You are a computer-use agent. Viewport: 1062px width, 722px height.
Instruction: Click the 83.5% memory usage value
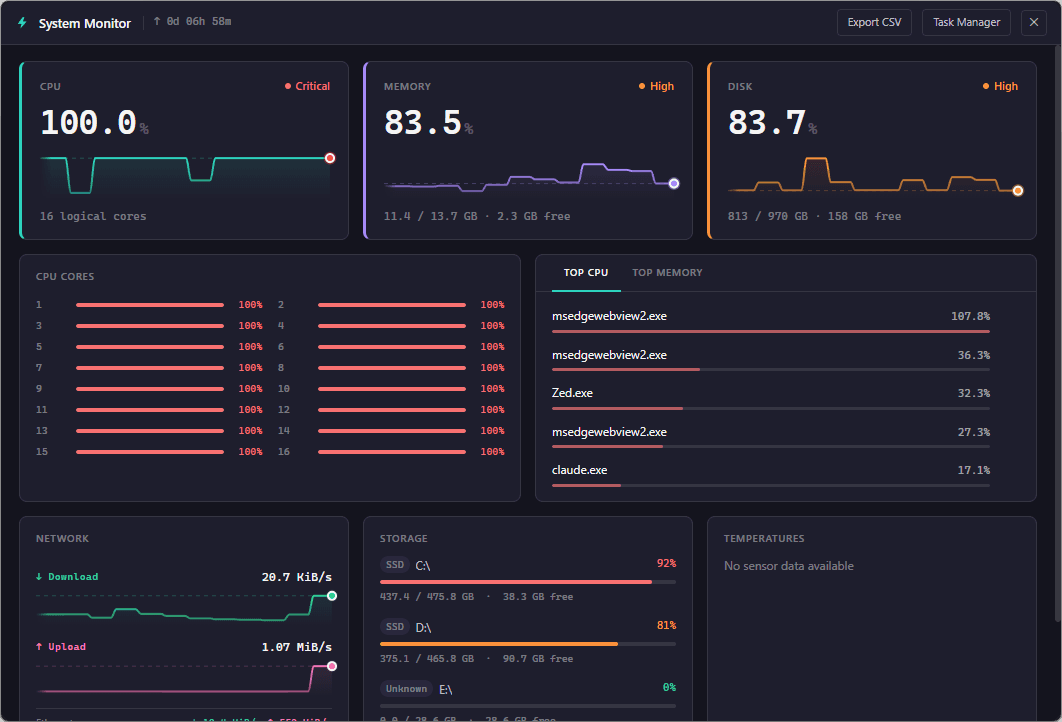428,123
